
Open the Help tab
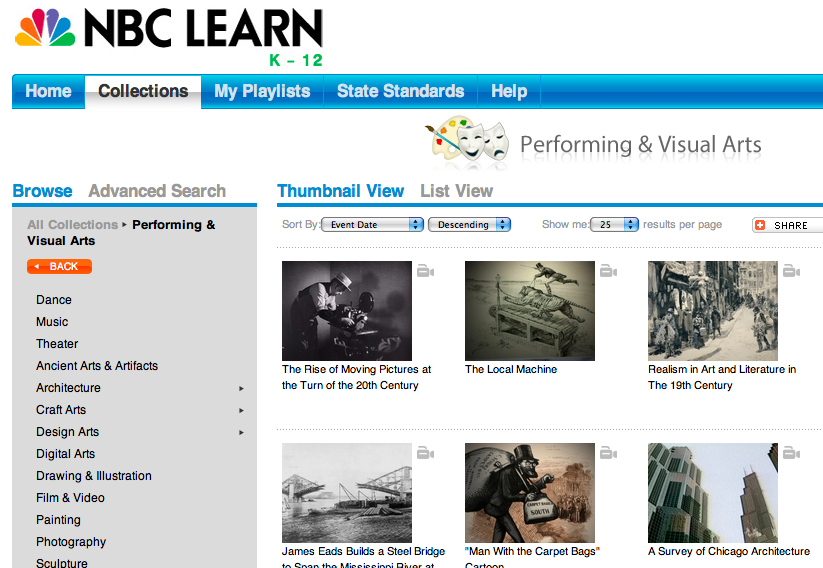[509, 91]
